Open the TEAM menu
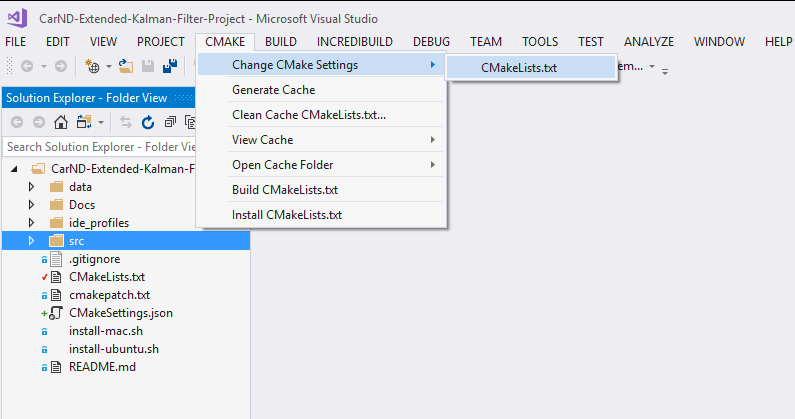The image size is (795, 419). click(486, 42)
